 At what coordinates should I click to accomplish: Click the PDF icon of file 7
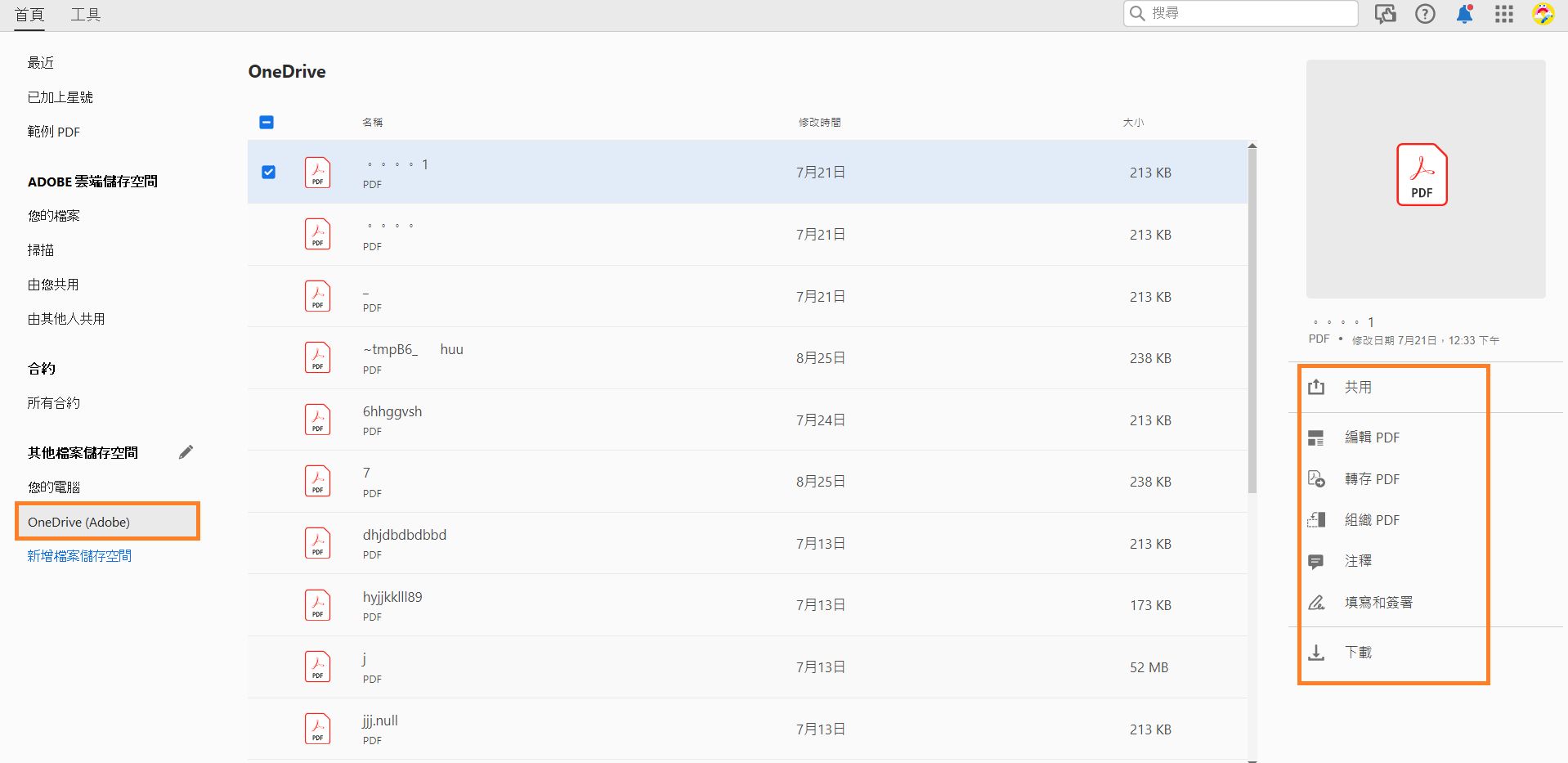(317, 481)
